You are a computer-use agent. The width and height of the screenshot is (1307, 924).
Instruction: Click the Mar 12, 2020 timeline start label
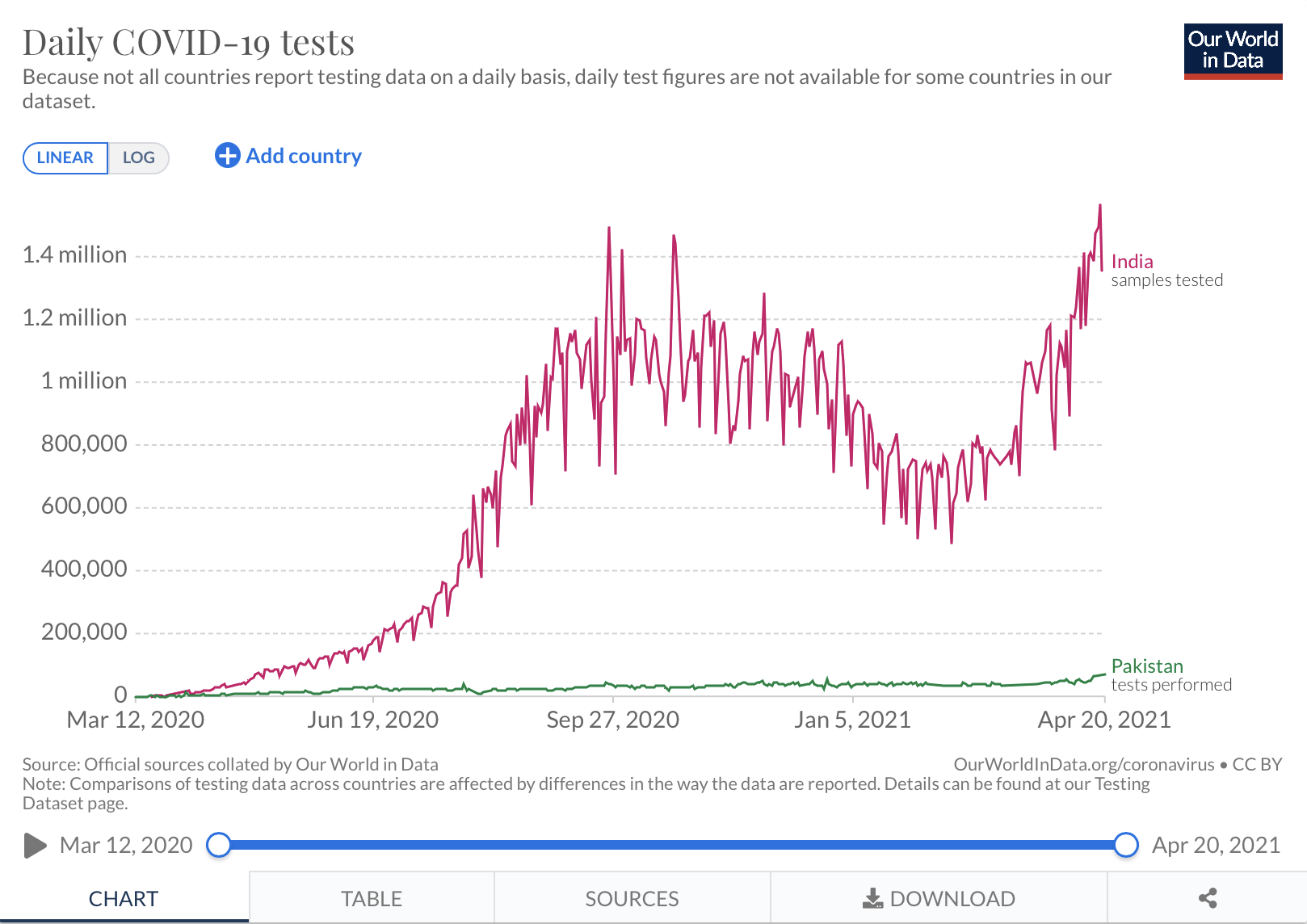pyautogui.click(x=126, y=846)
